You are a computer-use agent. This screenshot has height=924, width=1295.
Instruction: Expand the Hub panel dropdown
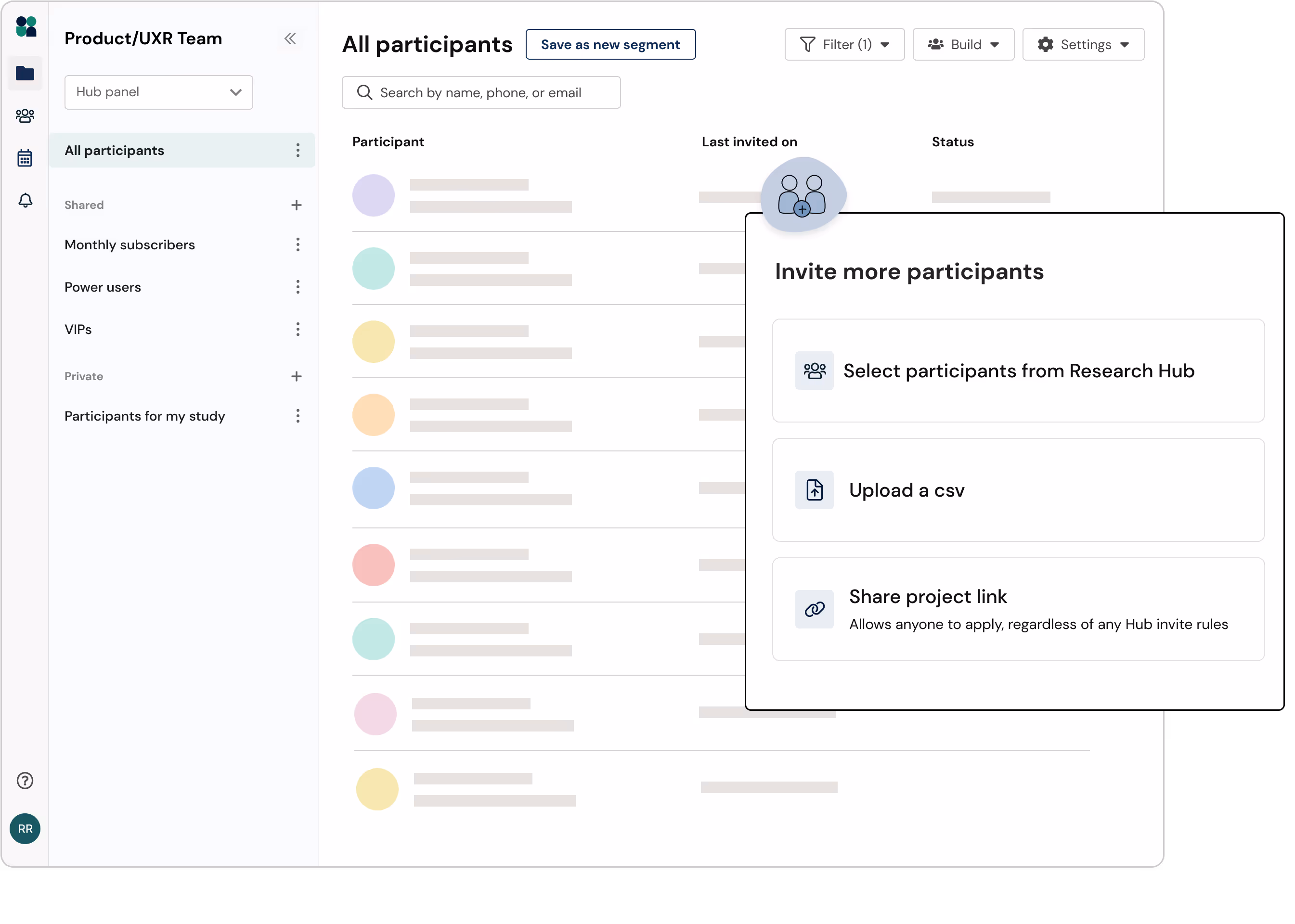pyautogui.click(x=159, y=92)
